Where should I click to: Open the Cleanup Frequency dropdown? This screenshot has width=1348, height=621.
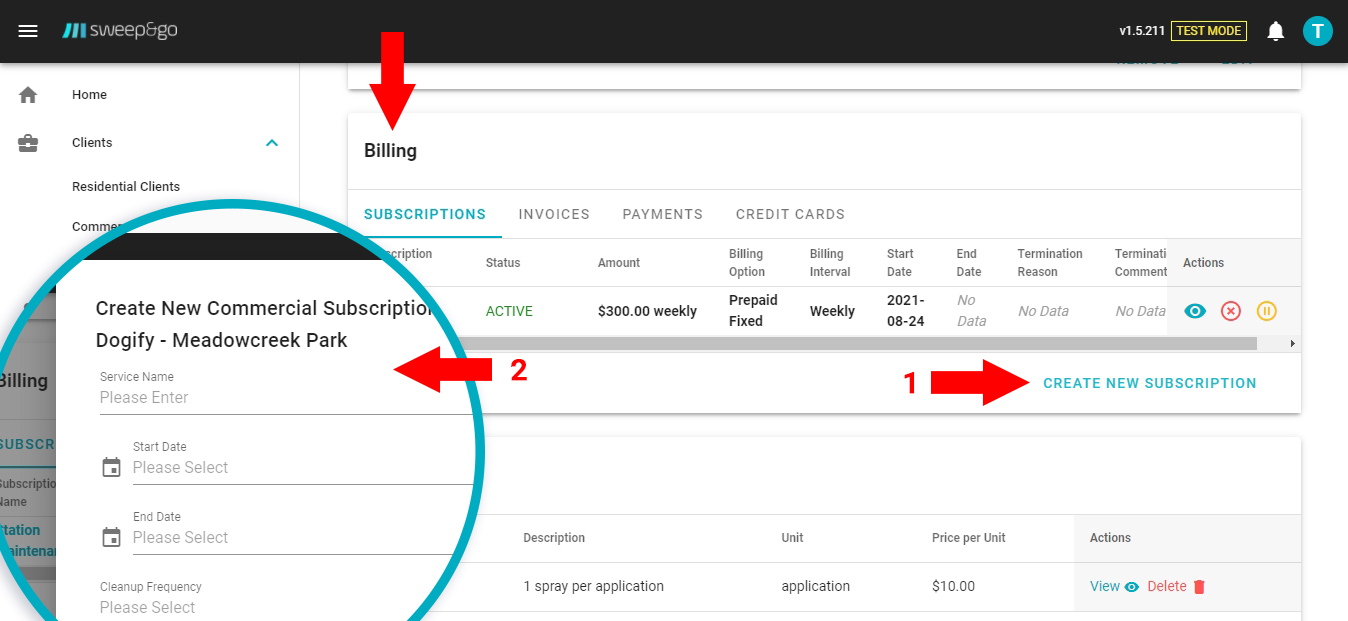click(x=250, y=607)
